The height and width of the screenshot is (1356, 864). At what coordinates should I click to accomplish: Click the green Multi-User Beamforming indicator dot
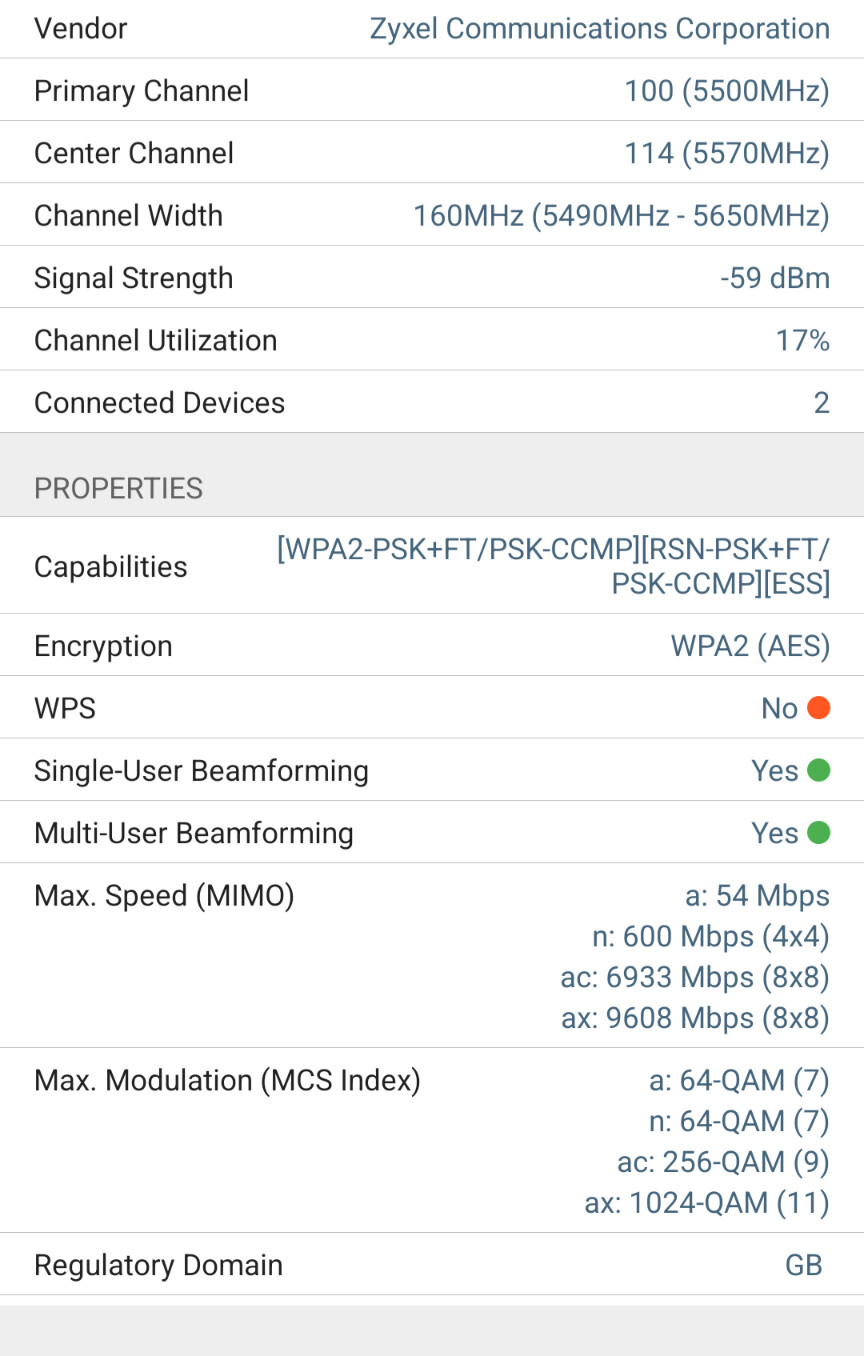click(819, 833)
